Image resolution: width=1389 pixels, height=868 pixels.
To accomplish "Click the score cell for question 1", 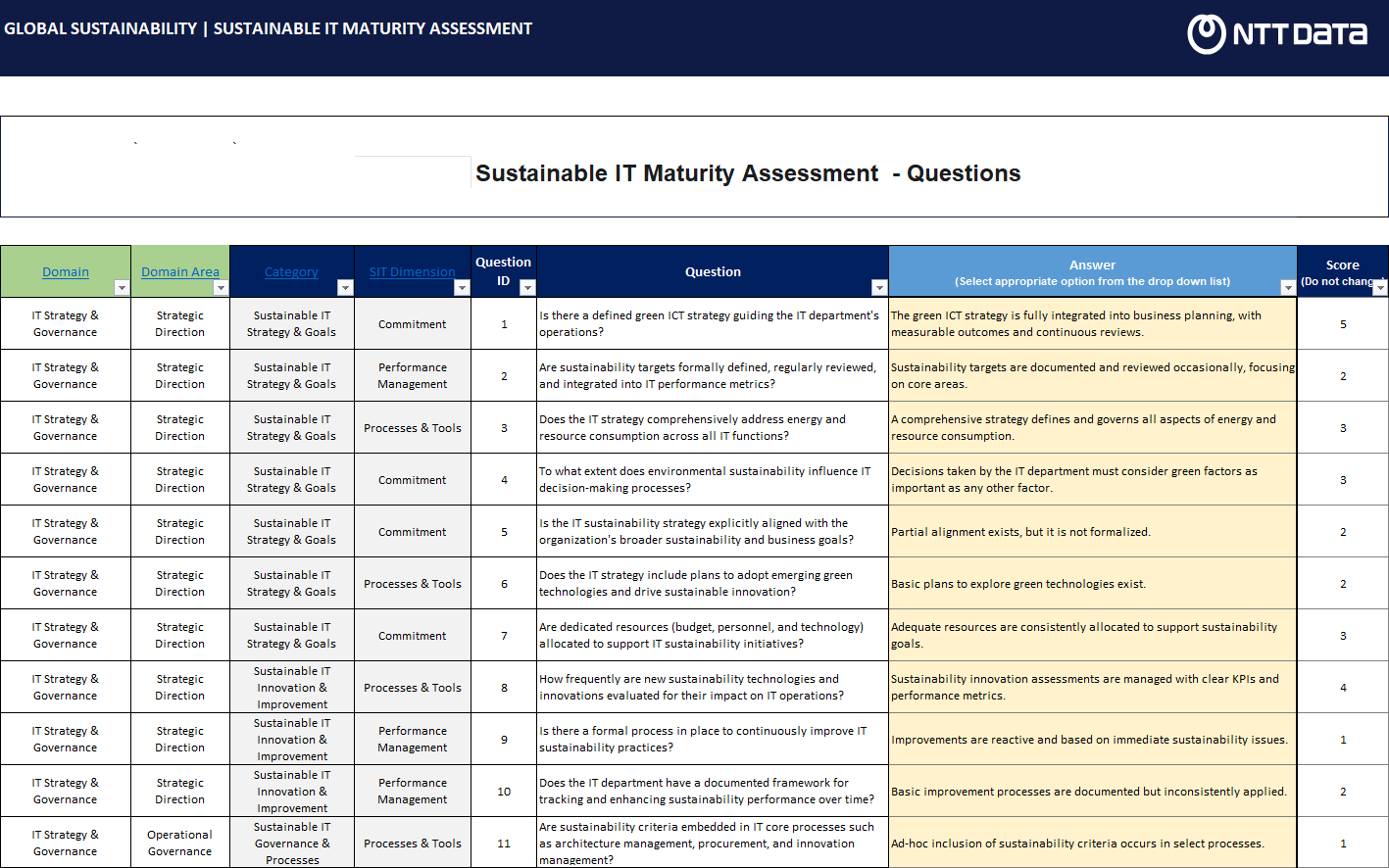I will (1343, 323).
